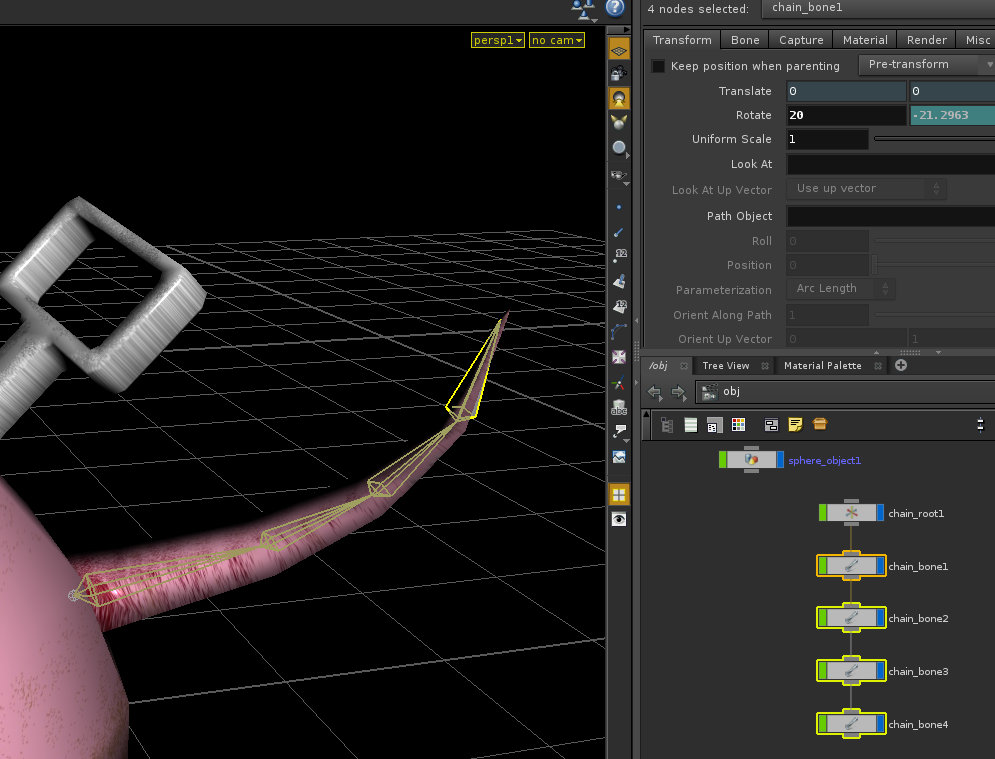Viewport: 995px width, 759px height.
Task: Click the eye visibility icon in viewport toolbar
Action: click(x=619, y=520)
